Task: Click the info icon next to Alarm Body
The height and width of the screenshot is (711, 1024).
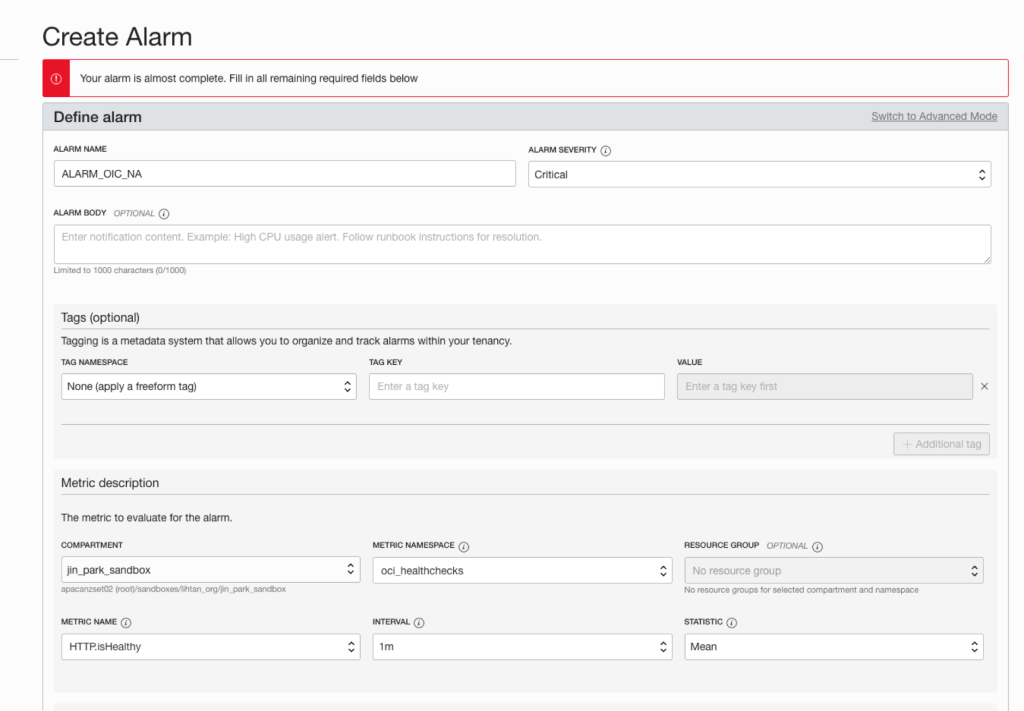Action: pyautogui.click(x=164, y=214)
